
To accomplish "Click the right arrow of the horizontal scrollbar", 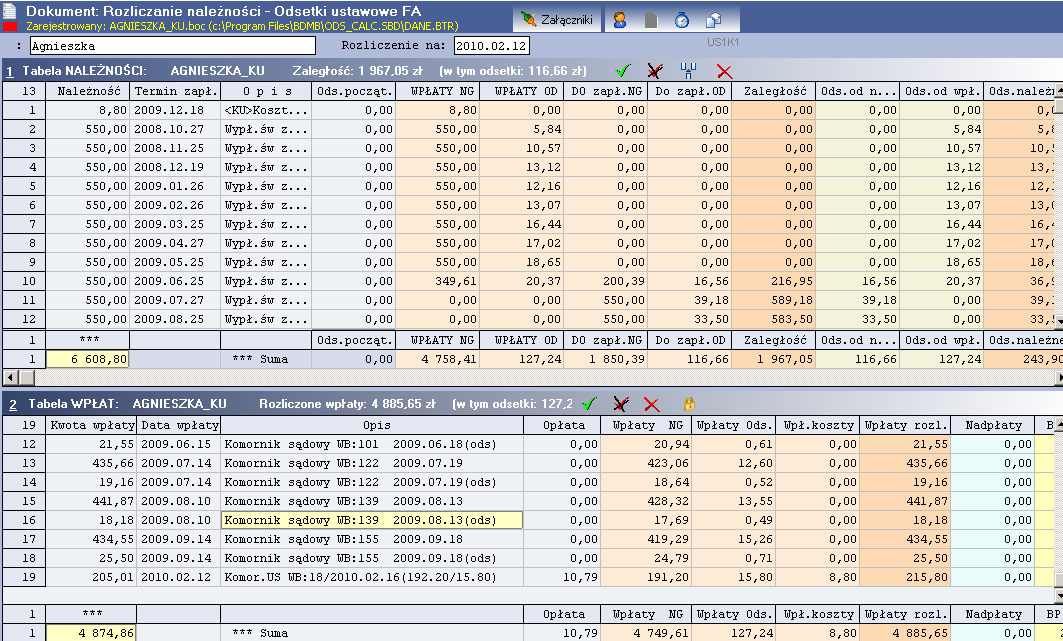I will point(1058,377).
